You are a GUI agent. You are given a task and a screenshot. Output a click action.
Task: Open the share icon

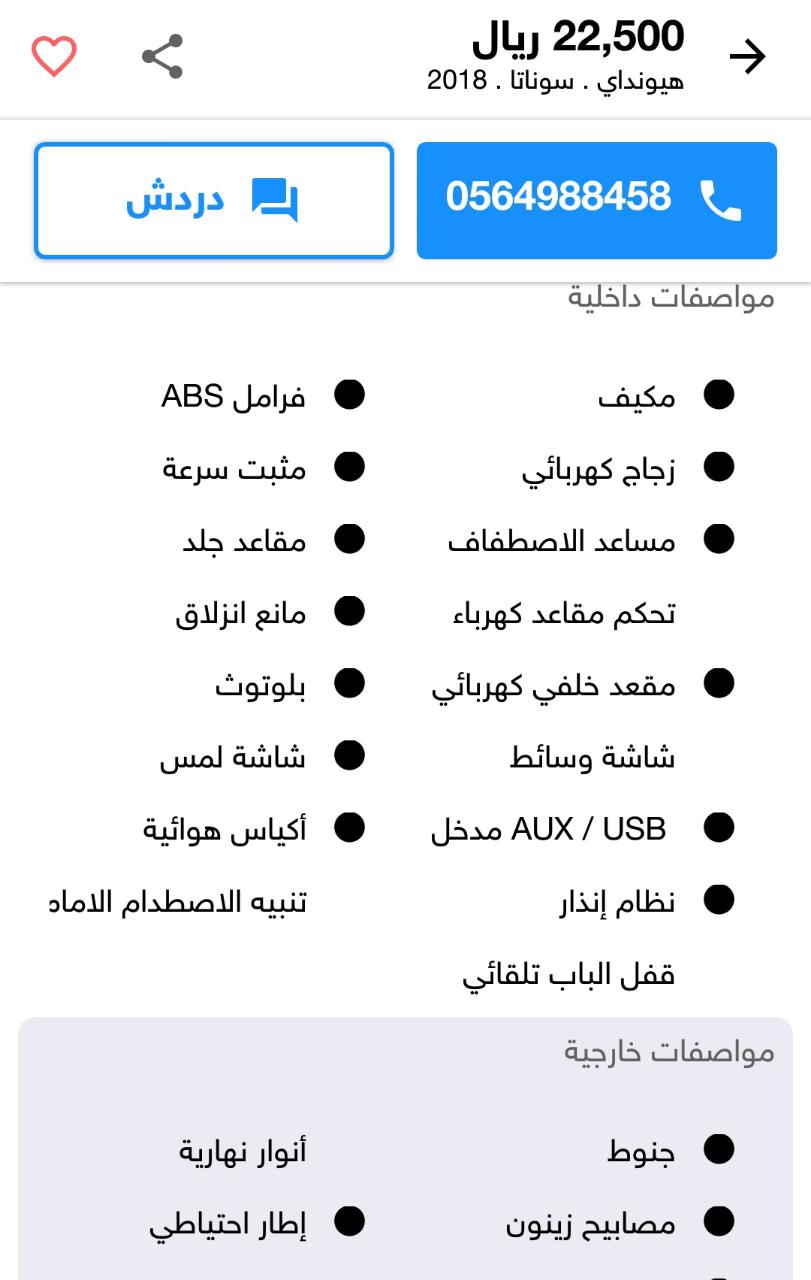coord(163,56)
